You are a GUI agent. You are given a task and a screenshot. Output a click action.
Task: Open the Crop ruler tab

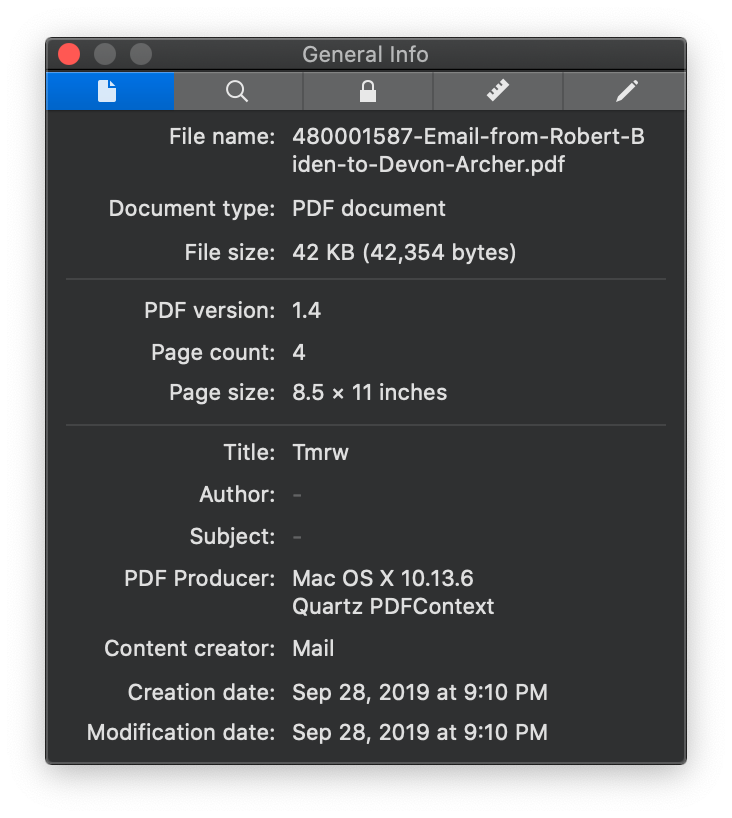(498, 91)
